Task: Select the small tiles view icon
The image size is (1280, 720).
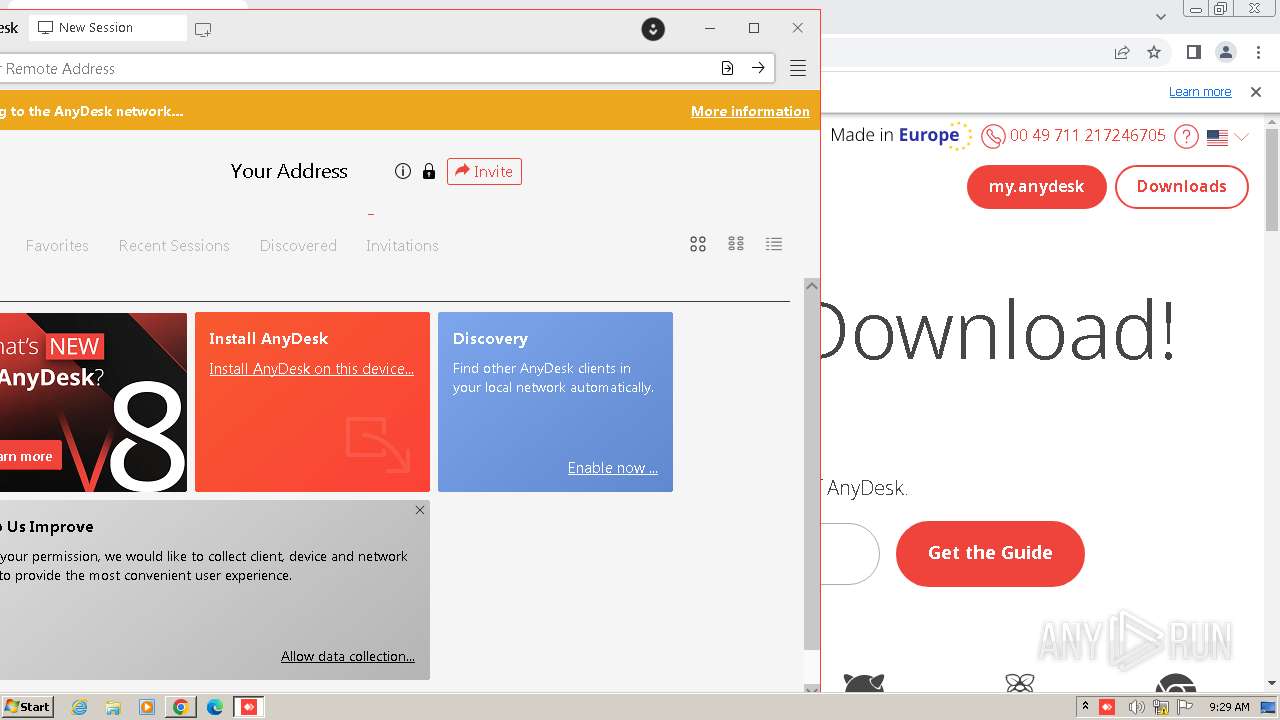Action: (736, 244)
